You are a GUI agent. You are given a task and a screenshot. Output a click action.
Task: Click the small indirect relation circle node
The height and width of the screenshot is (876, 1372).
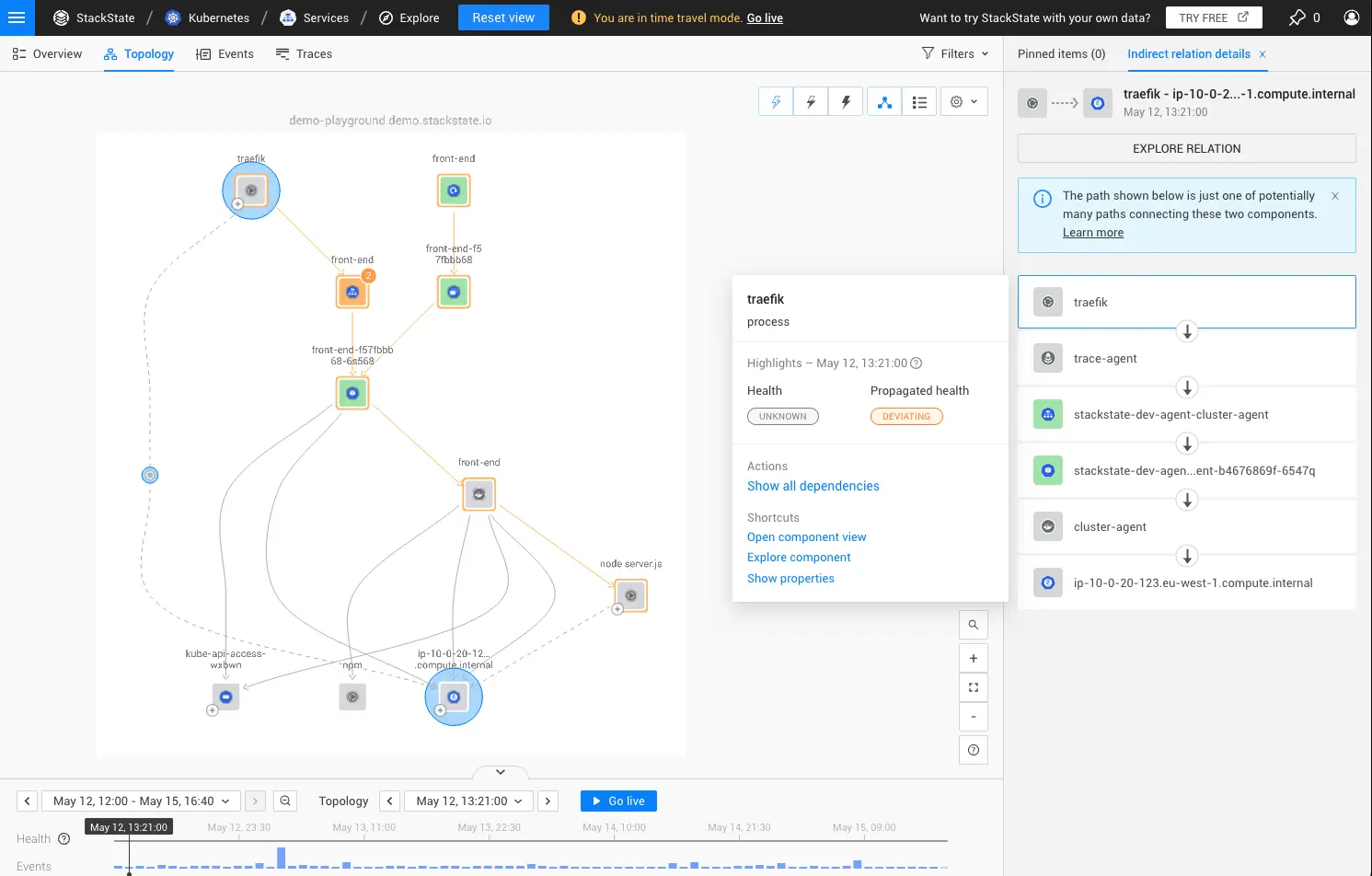click(150, 475)
